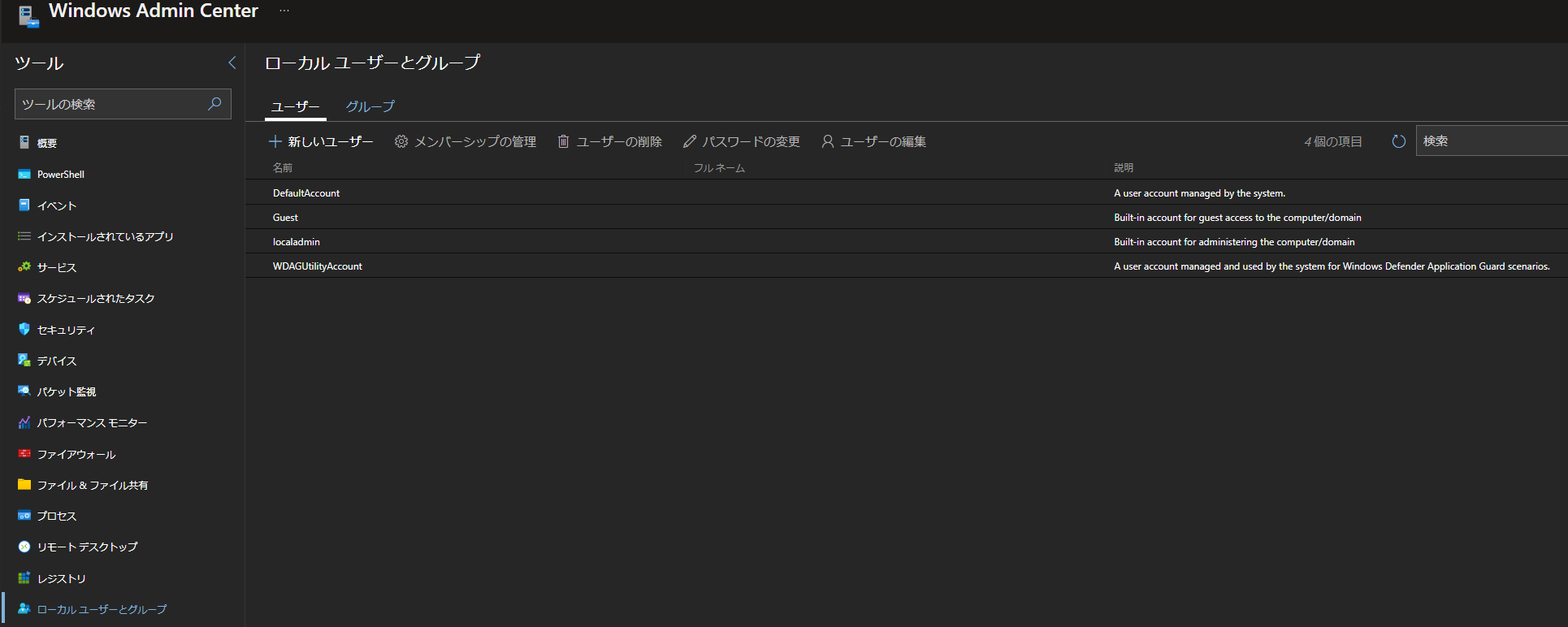
Task: Refresh the user list with the circular arrow
Action: click(x=1398, y=141)
